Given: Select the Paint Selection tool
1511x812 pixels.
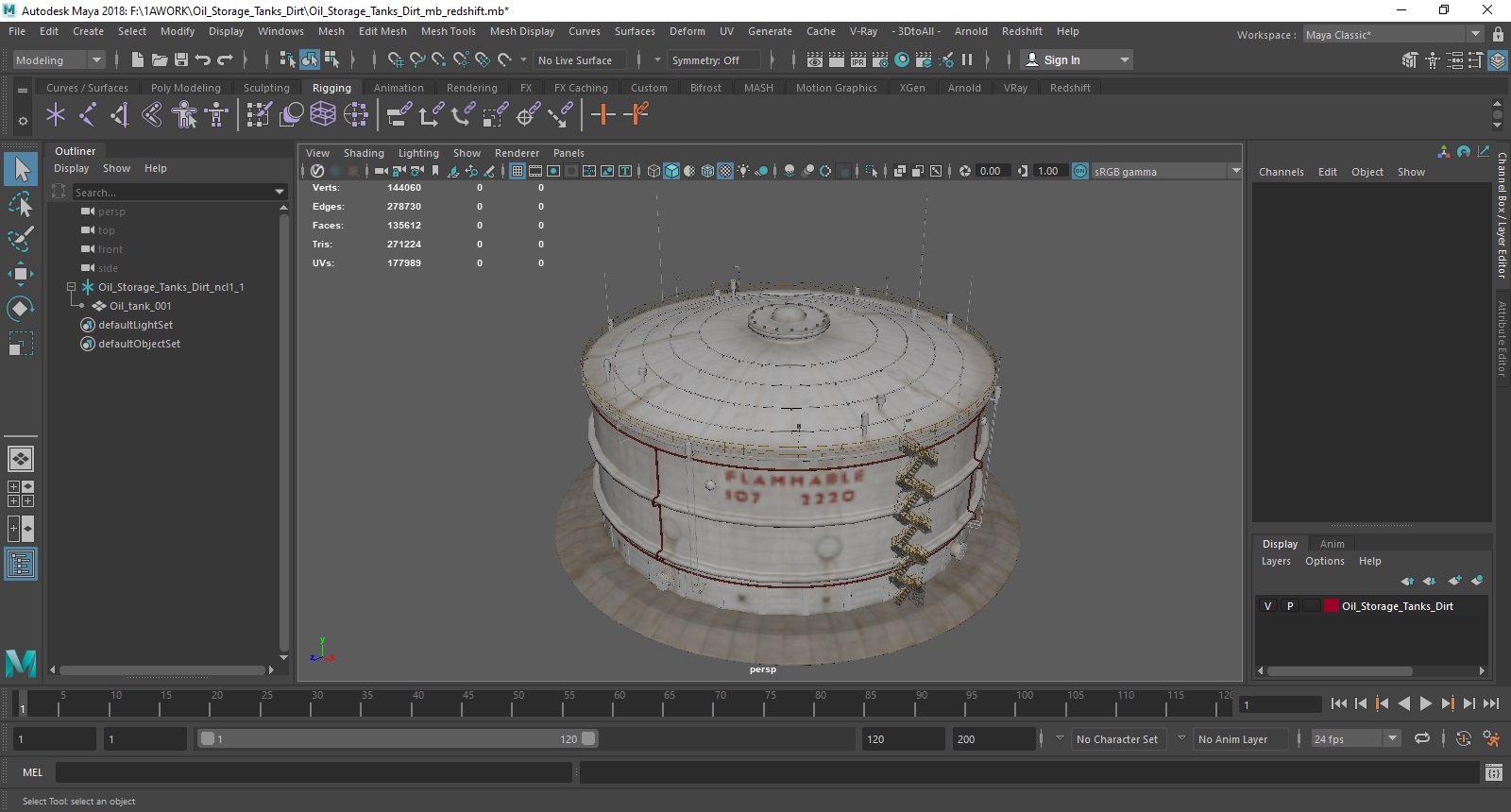Looking at the screenshot, I should tap(20, 238).
